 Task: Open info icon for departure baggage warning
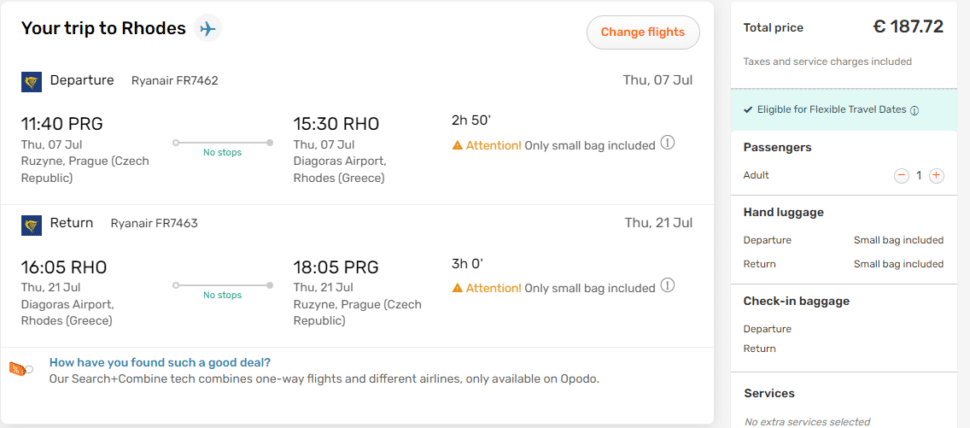(668, 143)
